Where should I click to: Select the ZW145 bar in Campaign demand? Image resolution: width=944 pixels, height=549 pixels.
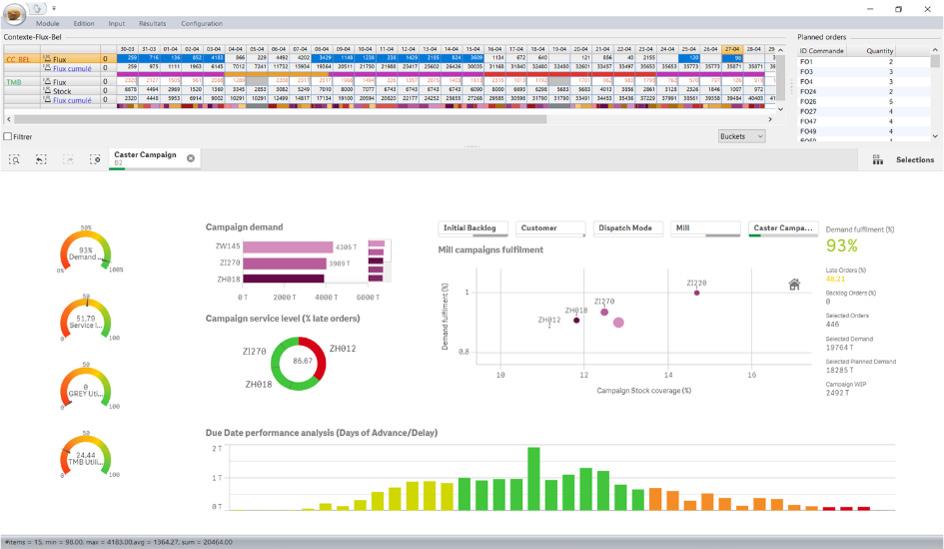[x=288, y=247]
